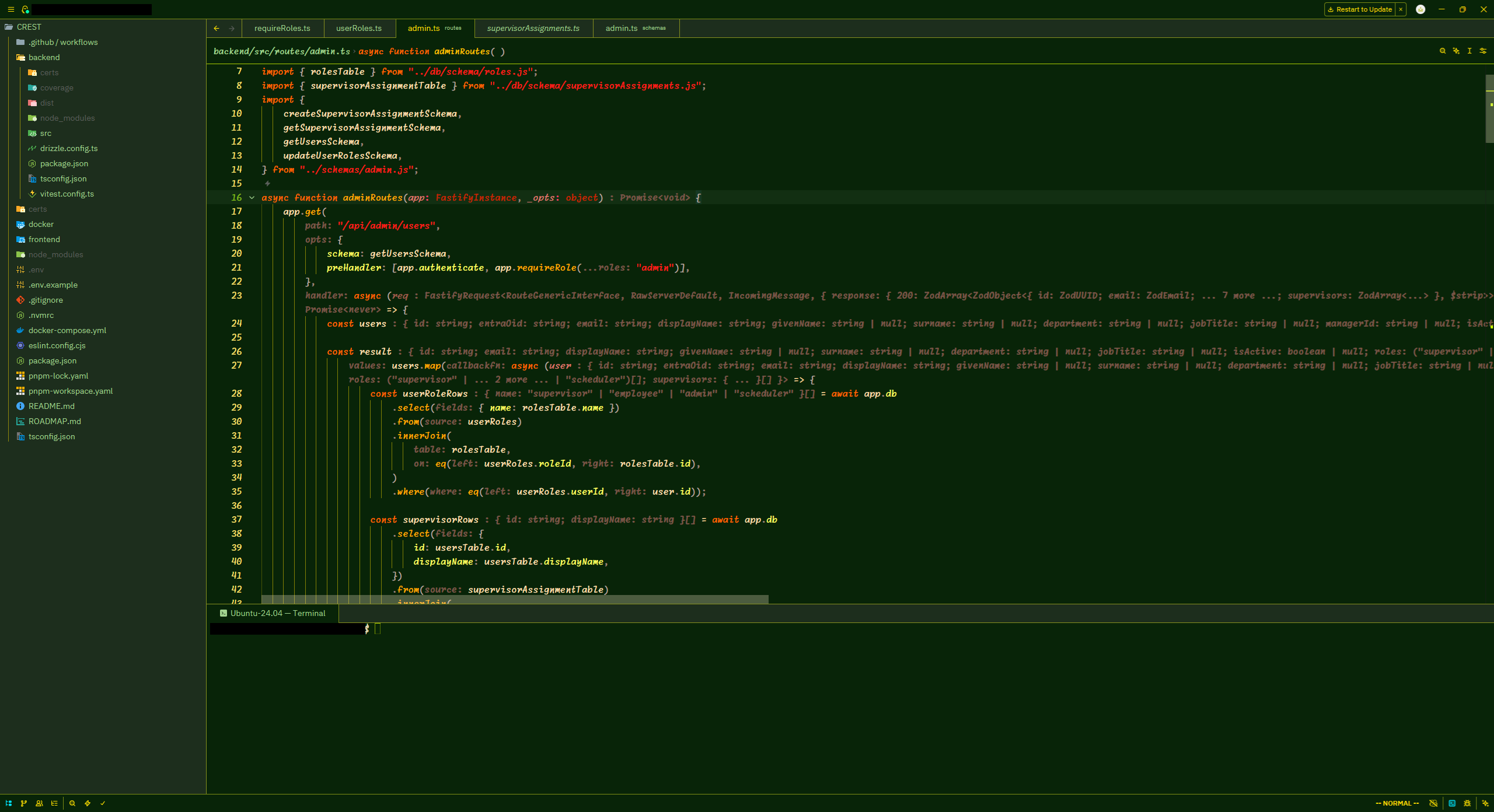Open editor controls sliders icon

click(1483, 51)
